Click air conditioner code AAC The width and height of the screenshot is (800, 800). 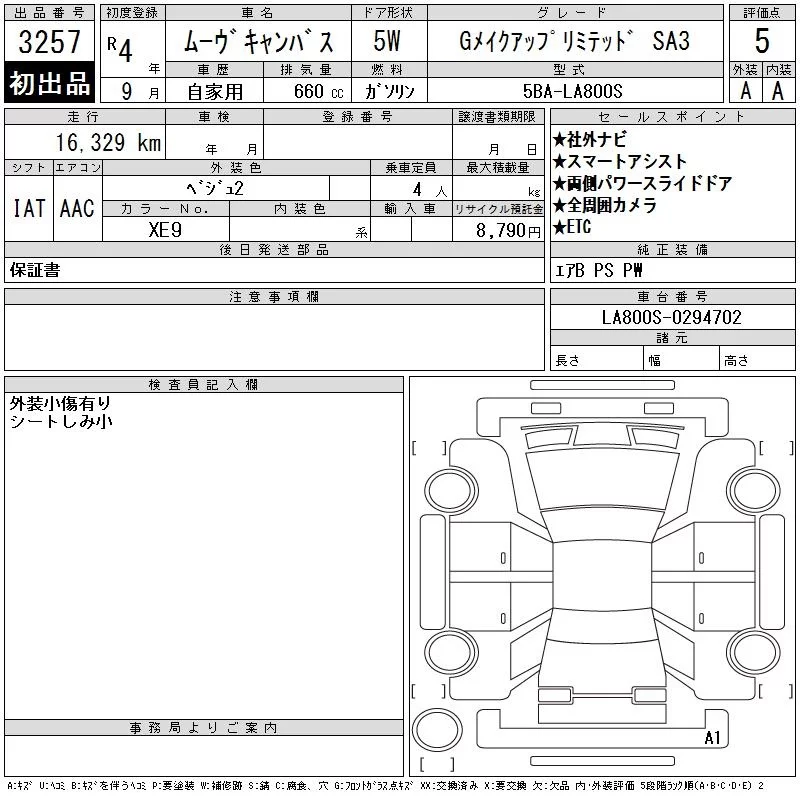click(x=77, y=208)
